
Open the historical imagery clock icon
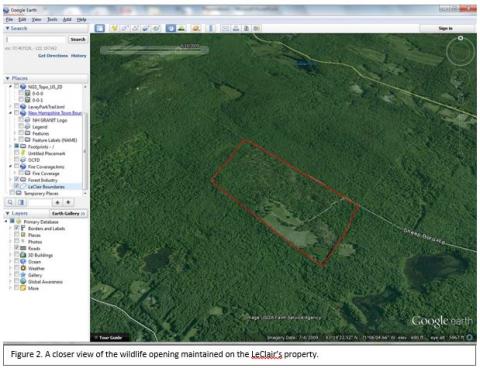pos(171,28)
